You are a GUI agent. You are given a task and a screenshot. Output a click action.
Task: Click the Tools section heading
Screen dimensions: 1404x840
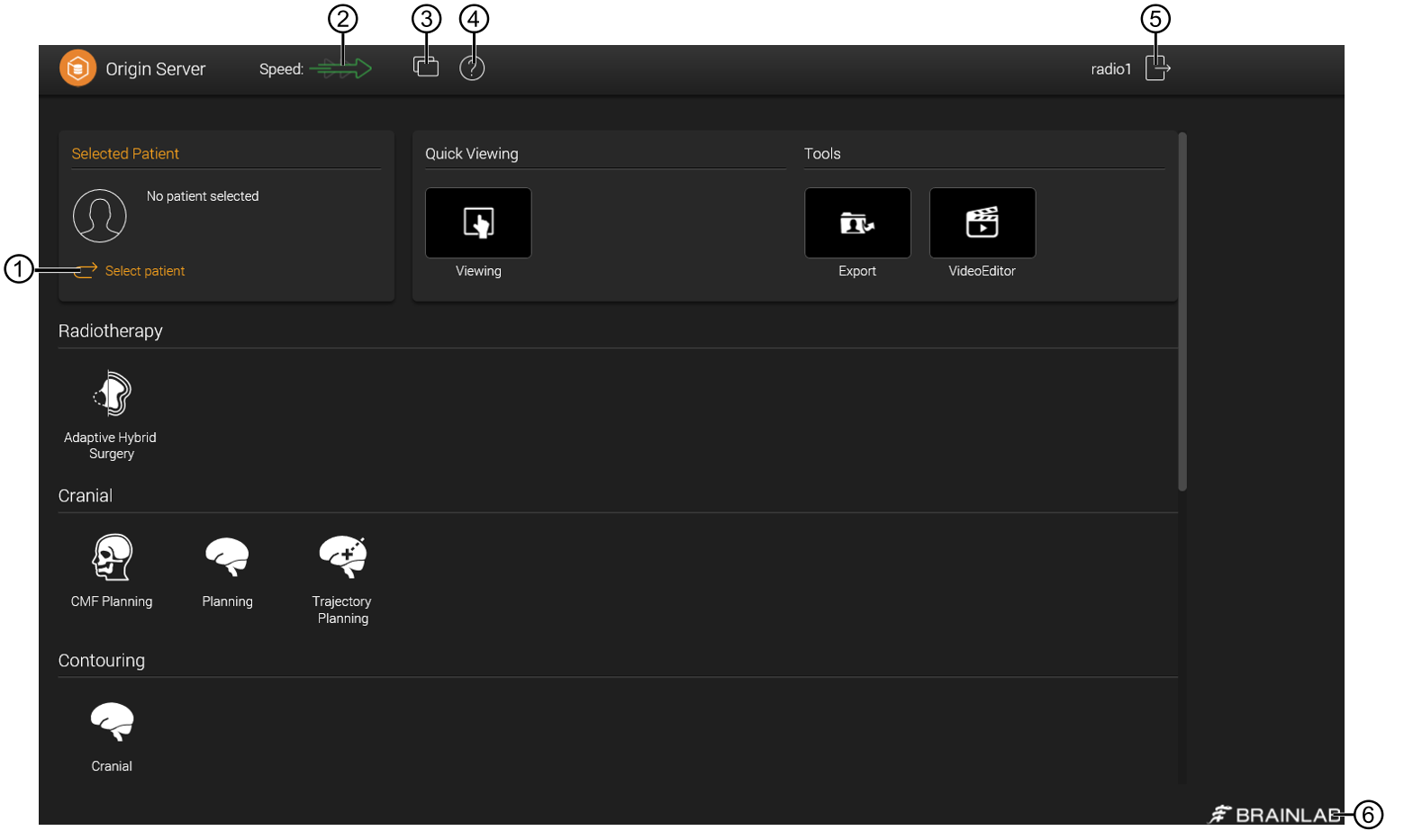[x=822, y=154]
